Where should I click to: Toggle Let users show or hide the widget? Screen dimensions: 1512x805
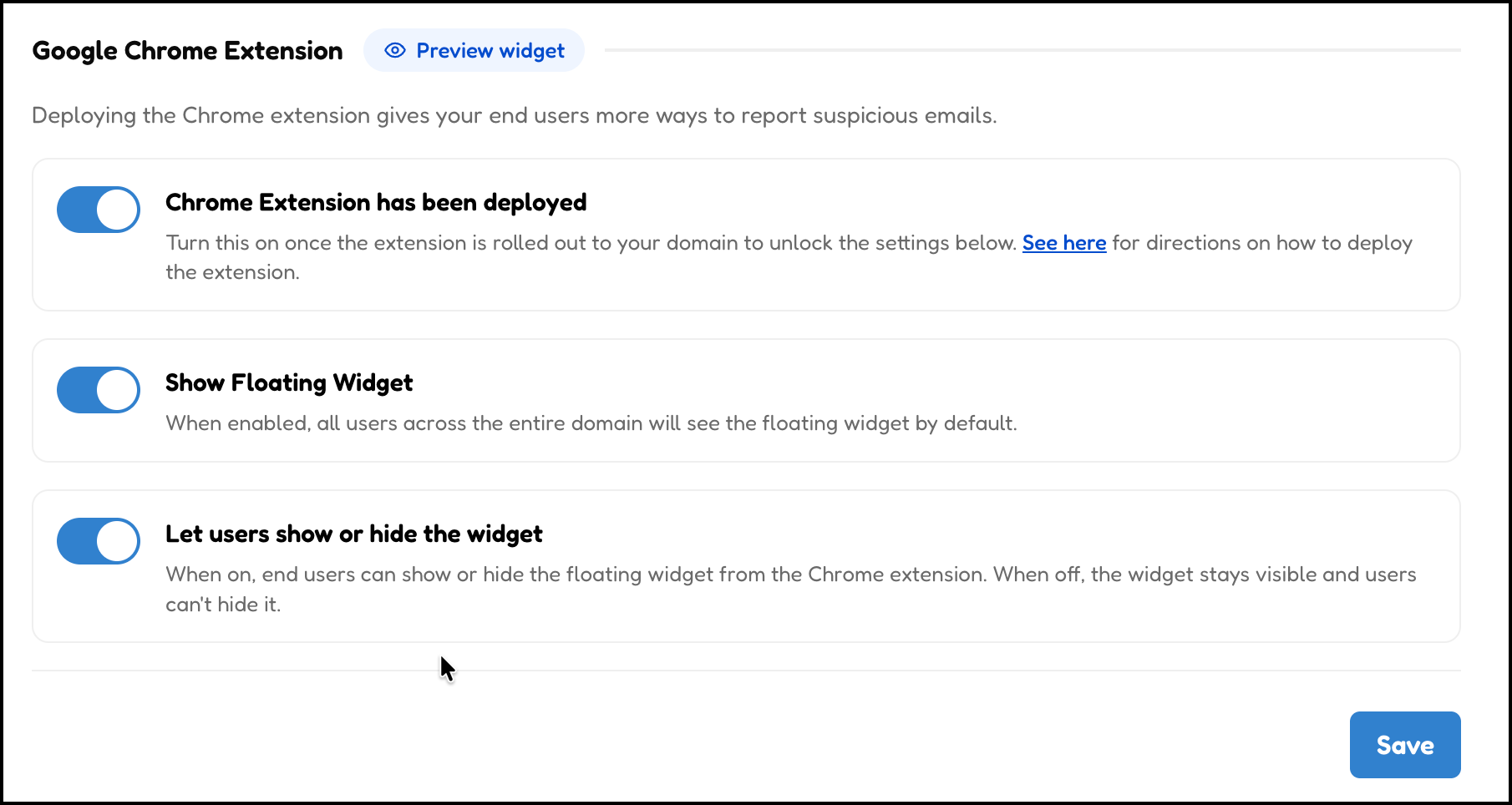point(99,541)
